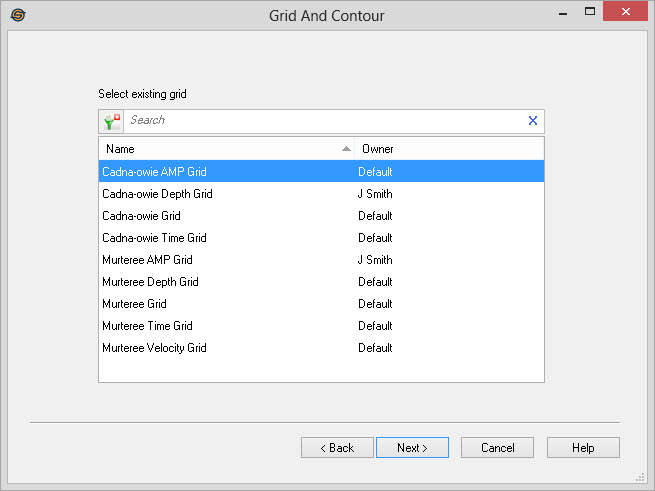Viewport: 655px width, 491px height.
Task: Select the Cadna-owie Time Grid item
Action: coord(154,238)
